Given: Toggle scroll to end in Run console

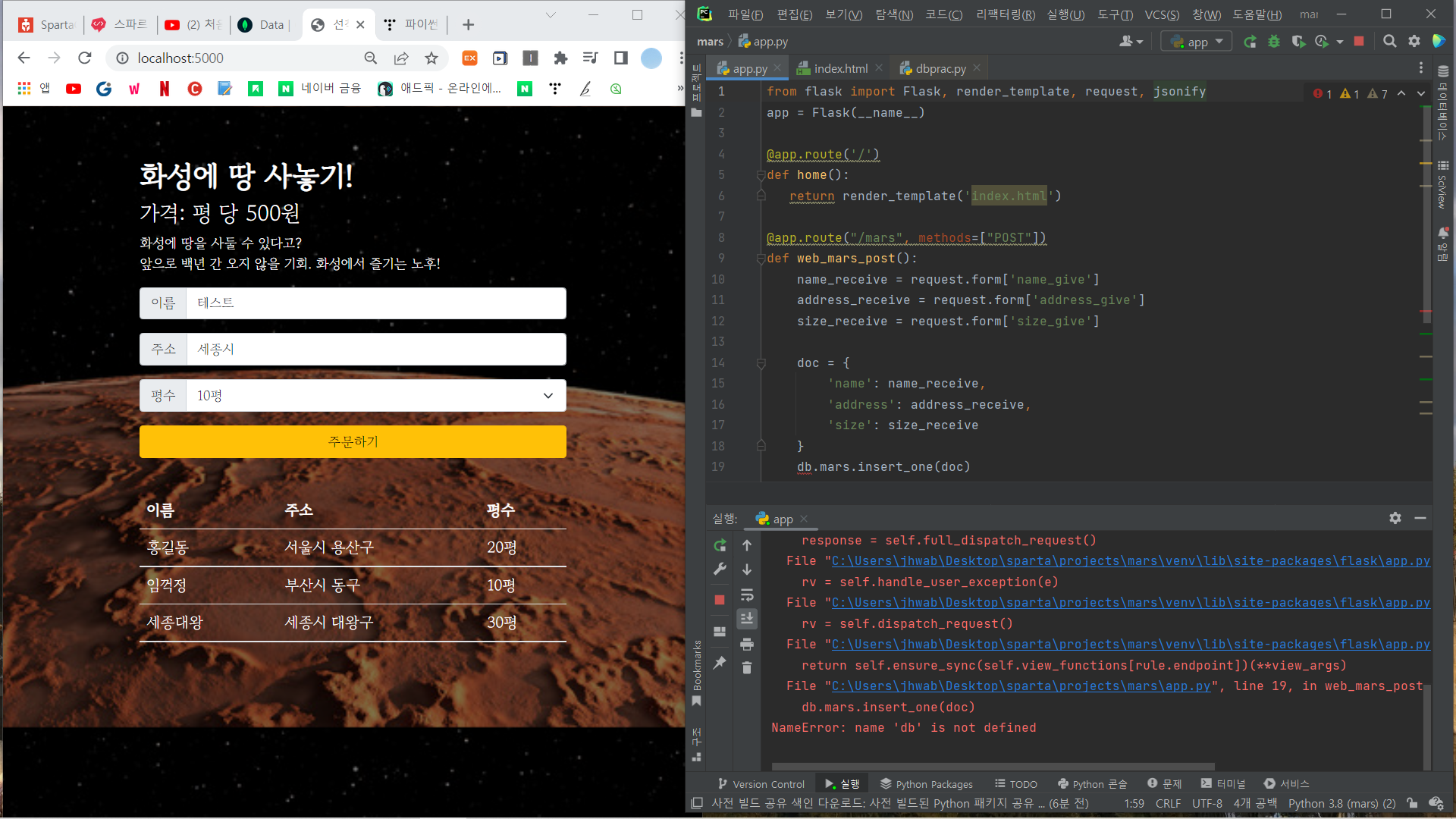Looking at the screenshot, I should 747,619.
